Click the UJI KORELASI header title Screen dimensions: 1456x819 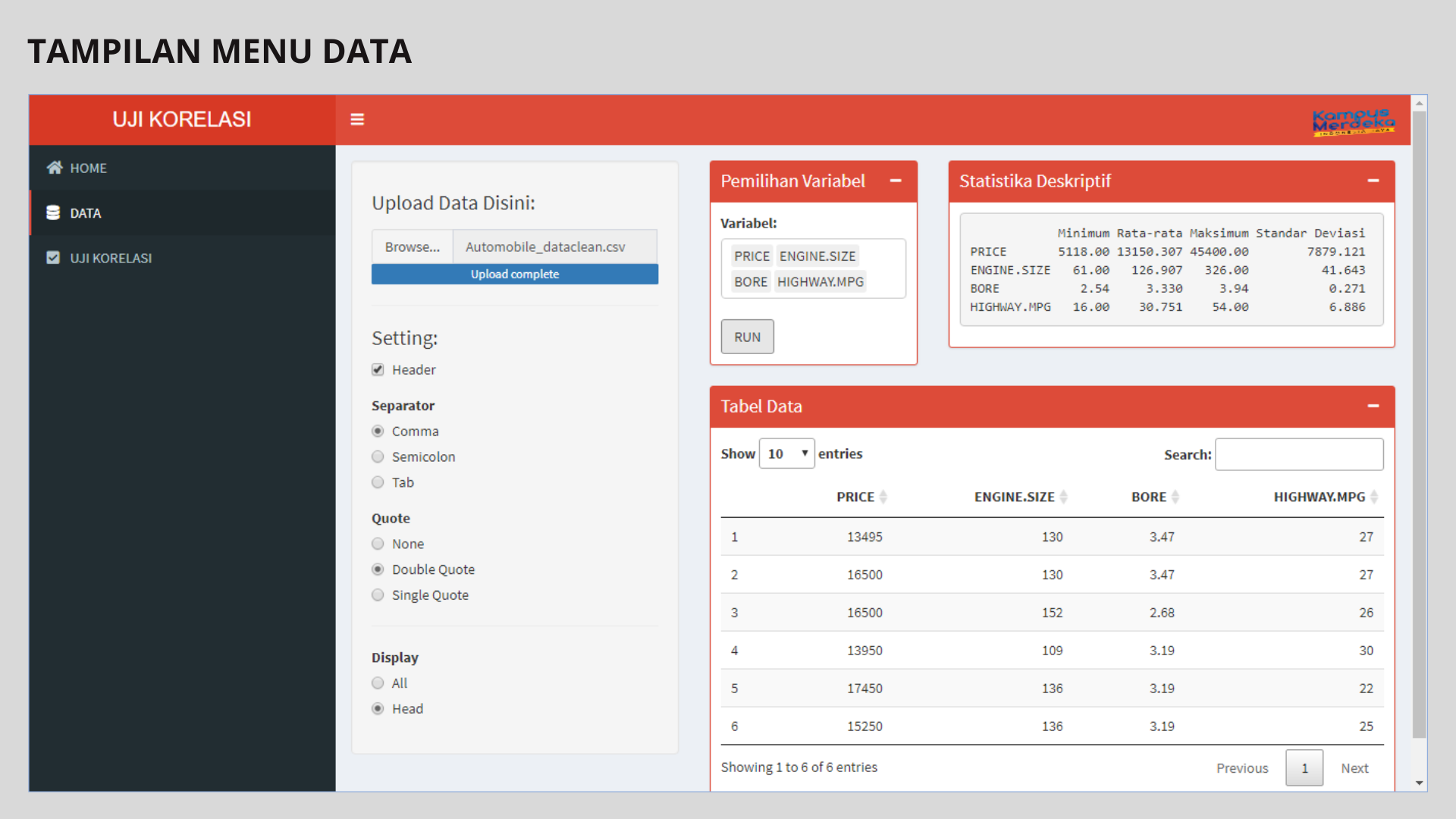tap(182, 120)
